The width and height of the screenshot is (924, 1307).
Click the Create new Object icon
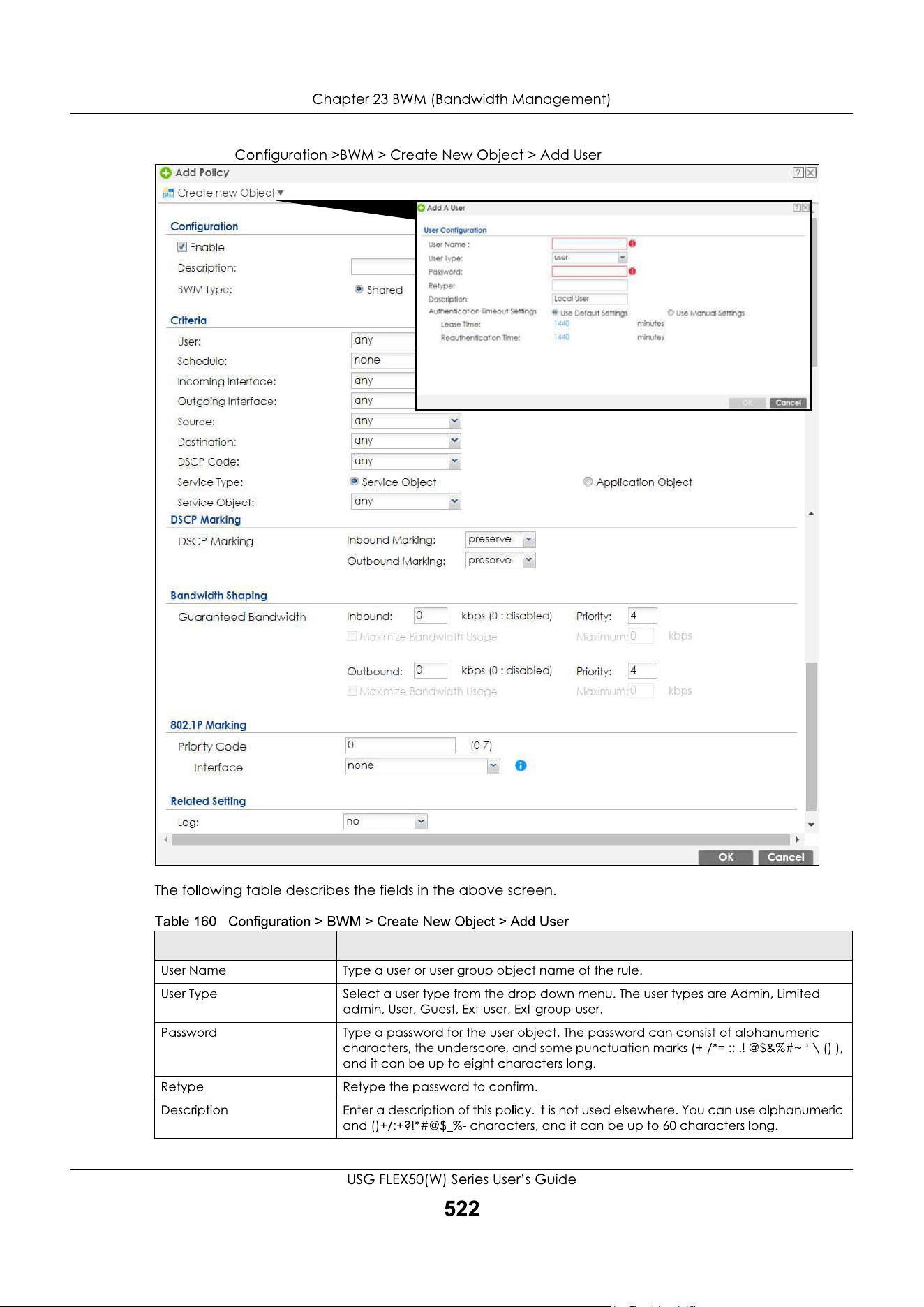point(168,193)
